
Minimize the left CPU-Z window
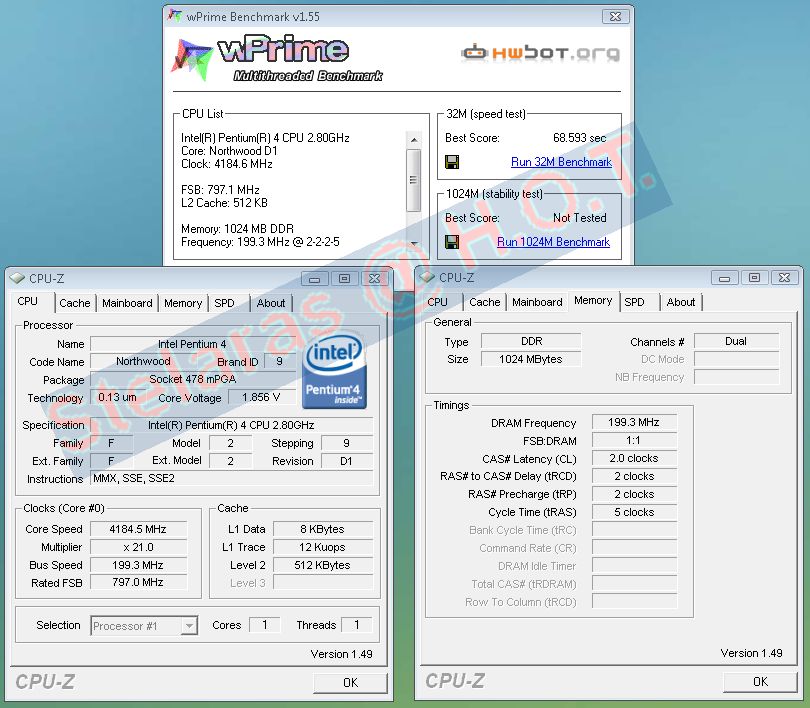coord(315,279)
